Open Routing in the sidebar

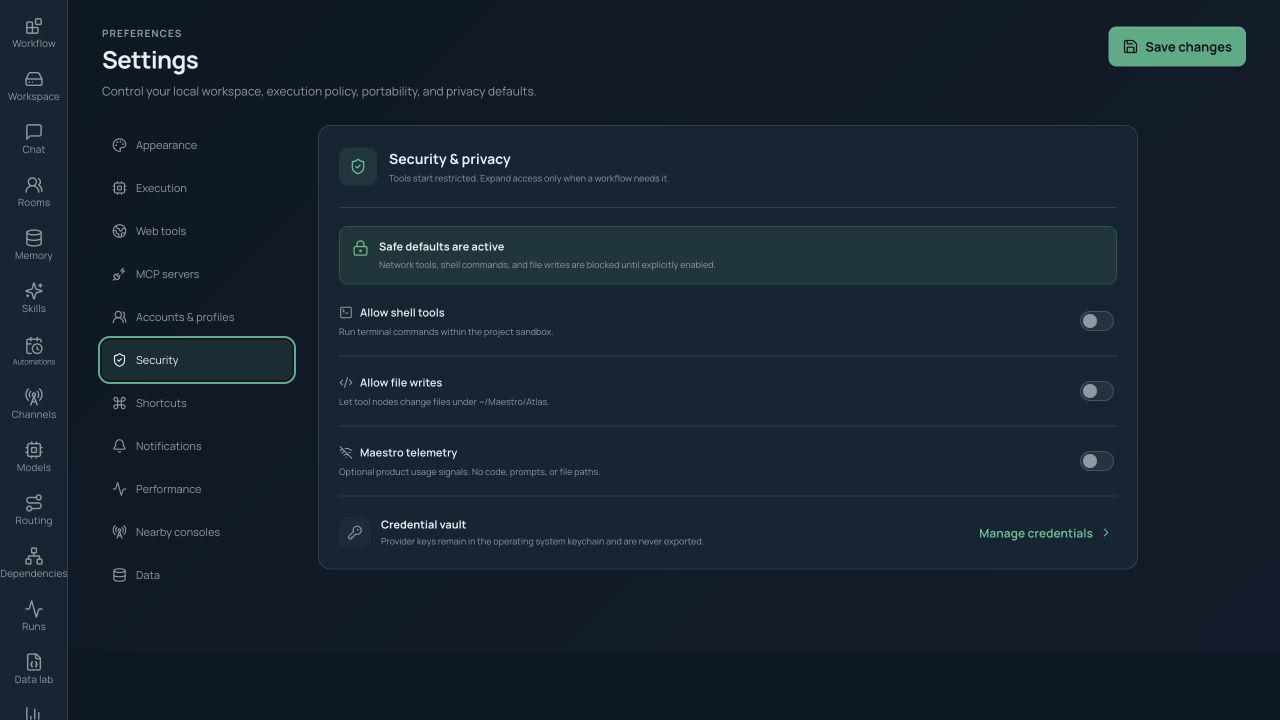[x=33, y=510]
